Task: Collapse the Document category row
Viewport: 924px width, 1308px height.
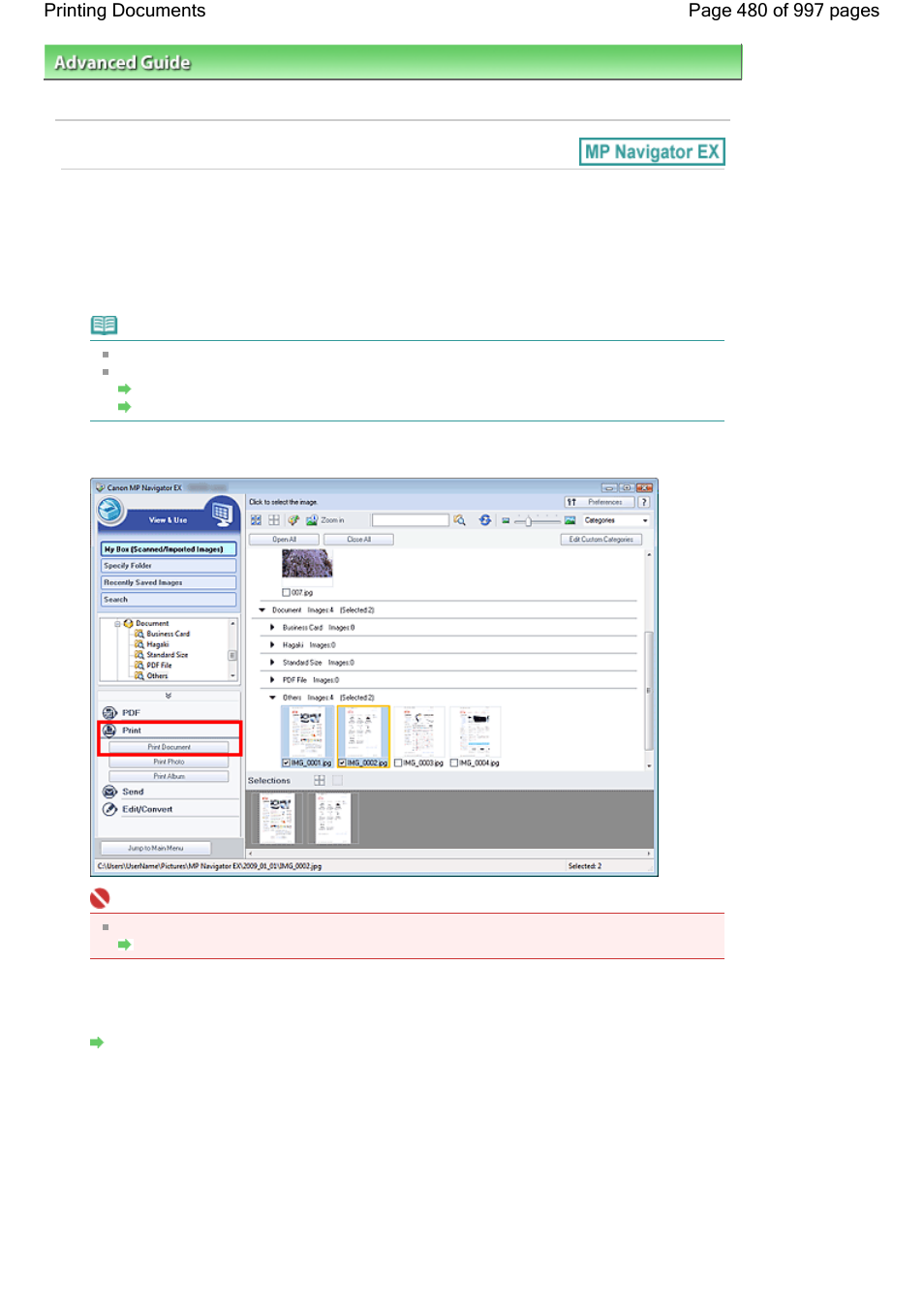Action: pos(262,610)
